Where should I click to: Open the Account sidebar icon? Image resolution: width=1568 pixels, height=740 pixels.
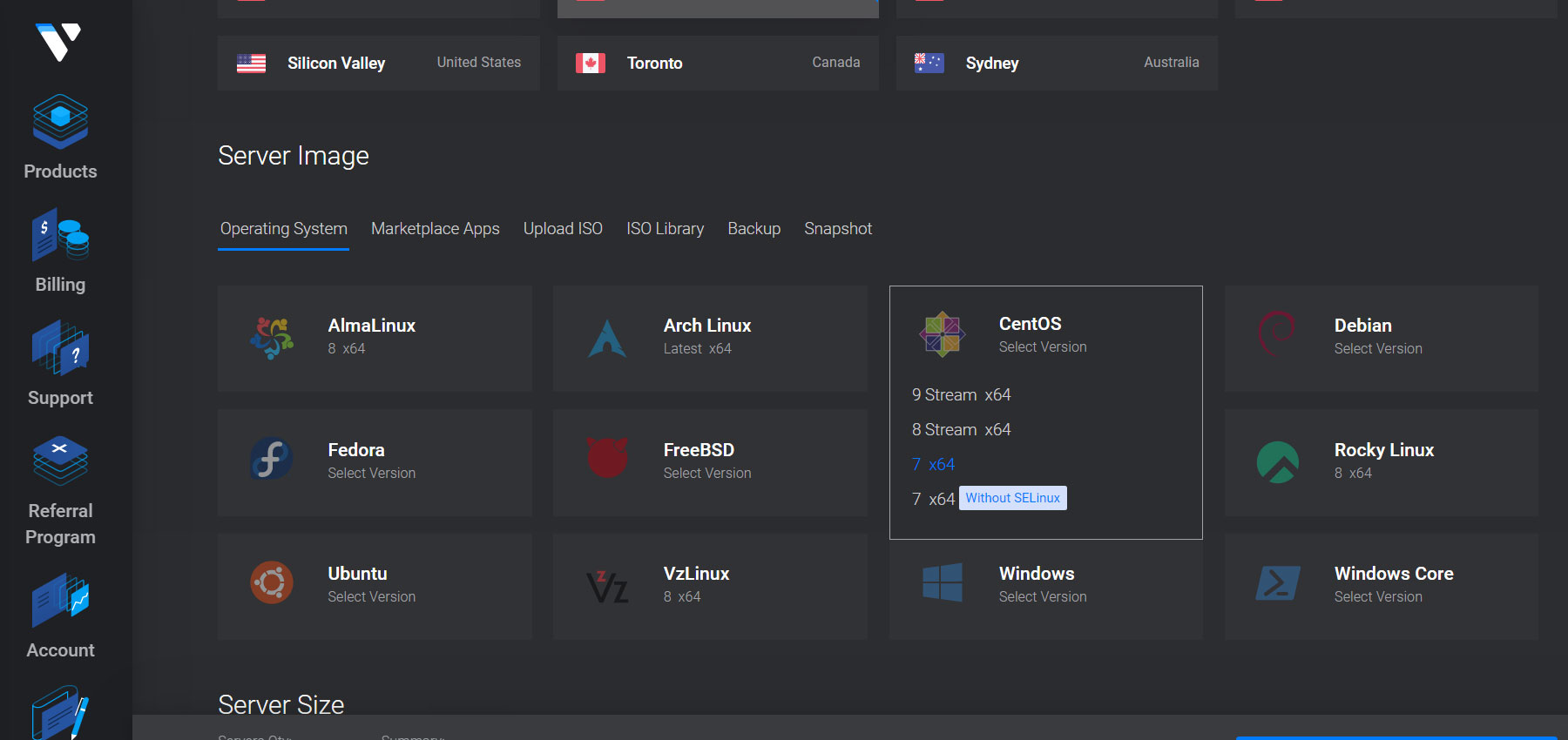[60, 600]
